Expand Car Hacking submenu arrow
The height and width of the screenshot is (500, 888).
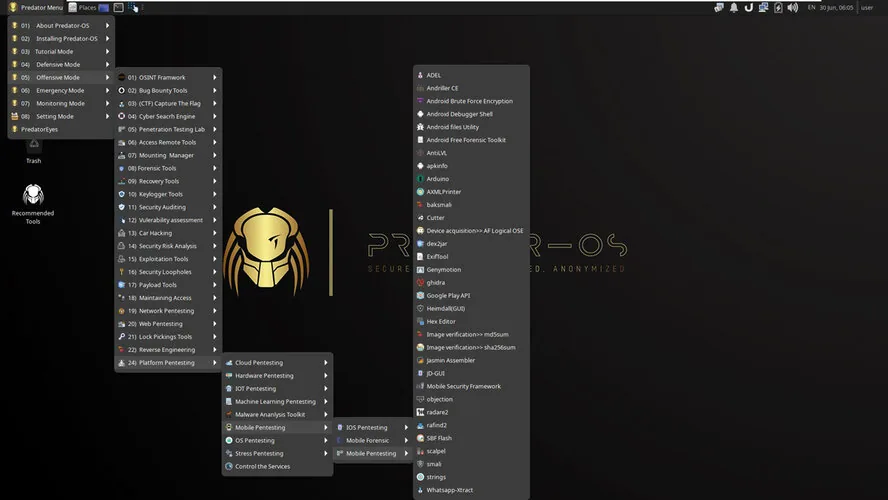tap(215, 233)
